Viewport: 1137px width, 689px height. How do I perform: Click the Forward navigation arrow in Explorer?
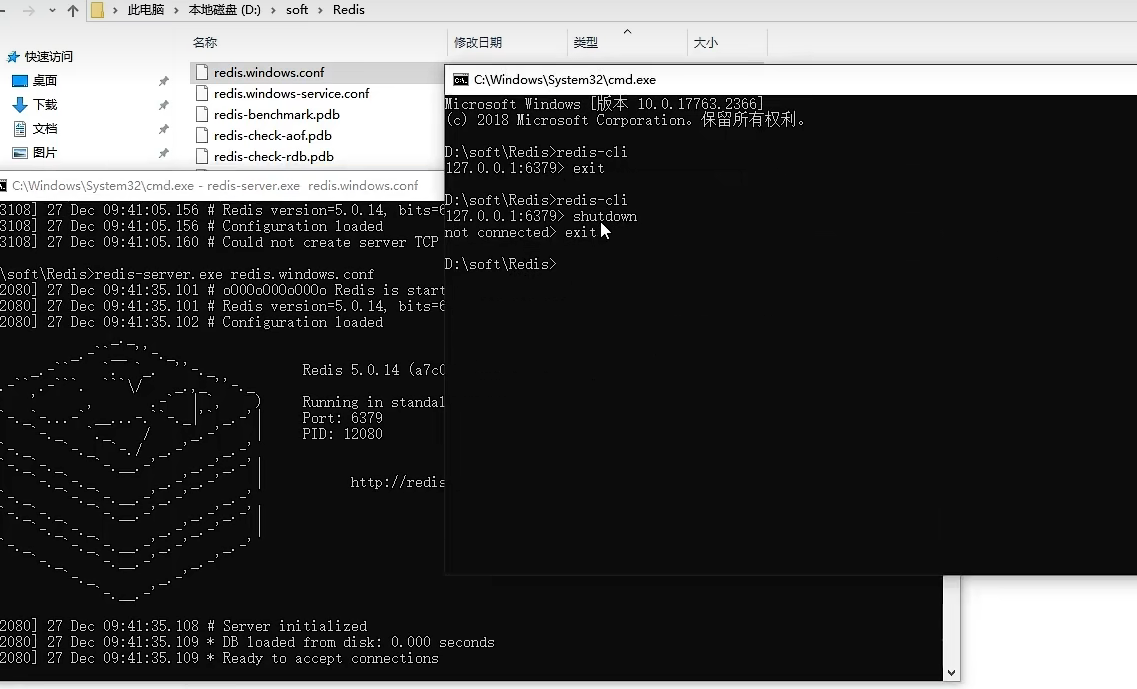[x=29, y=10]
